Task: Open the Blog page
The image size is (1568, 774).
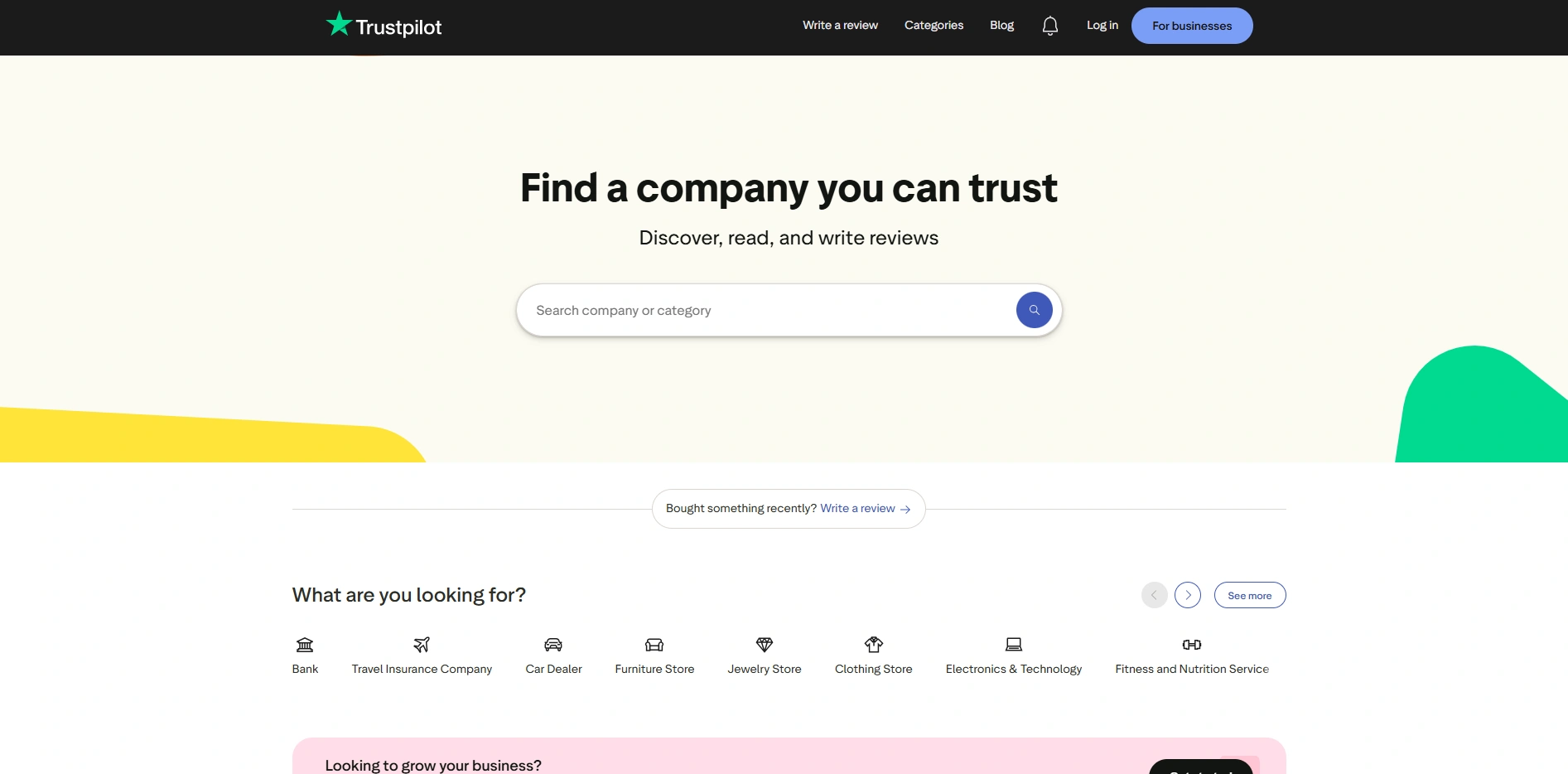Action: click(1001, 25)
